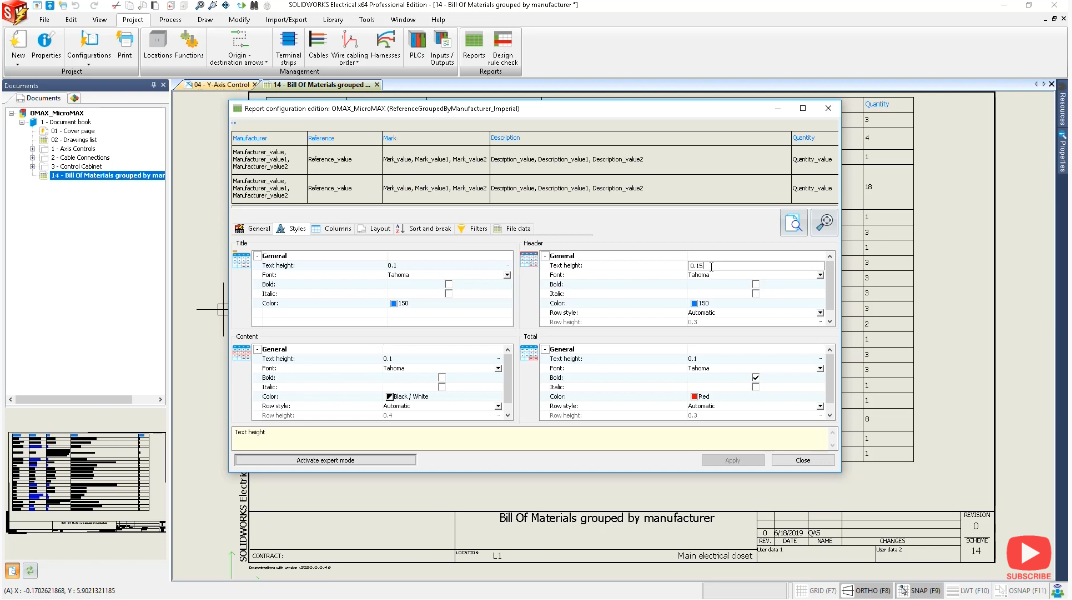1072x600 pixels.
Task: Switch to File data tab
Action: pyautogui.click(x=512, y=229)
